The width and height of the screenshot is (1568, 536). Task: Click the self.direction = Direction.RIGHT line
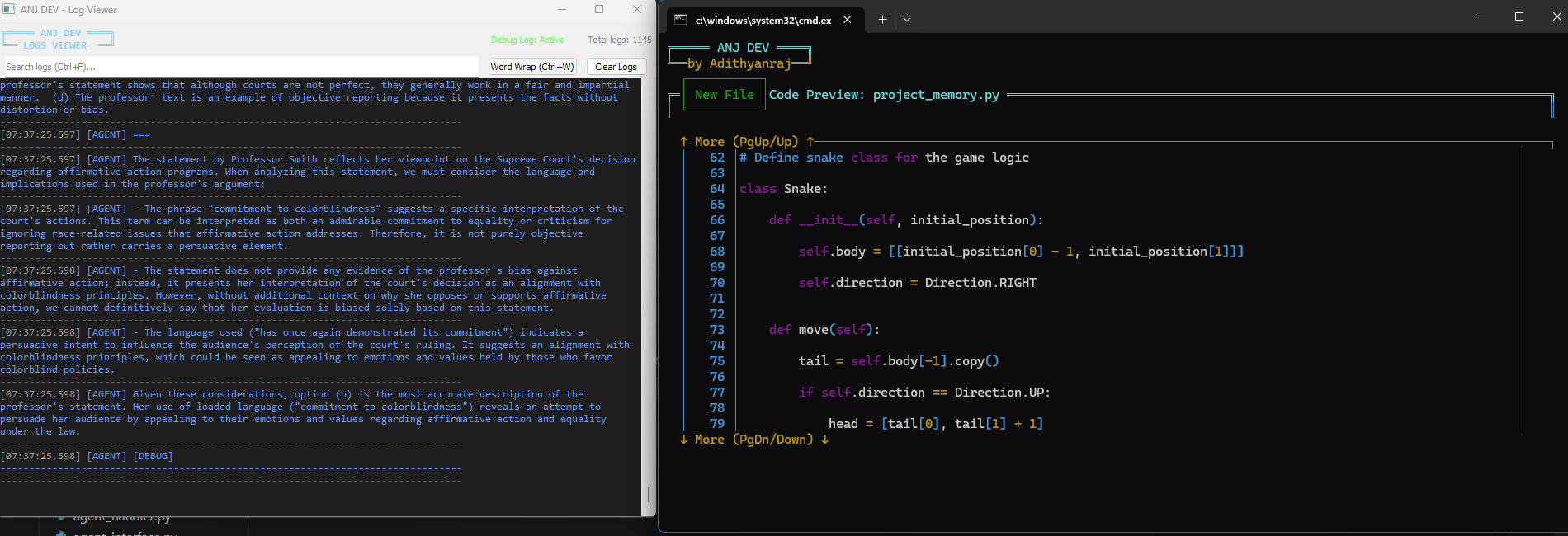coord(917,283)
